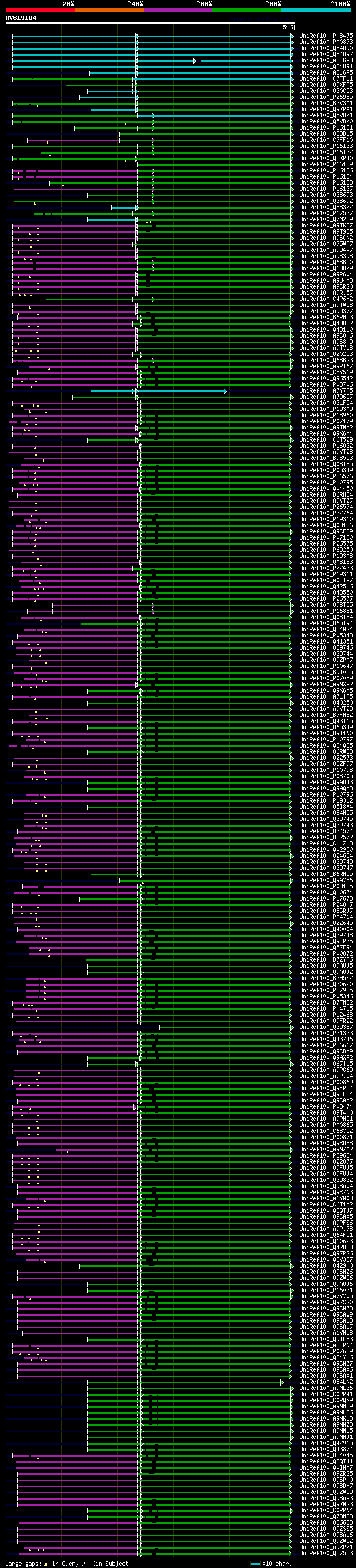Select the UniRef100_Q8S322 label
Image resolution: width=356 pixels, height=1568 pixels.
coord(325,207)
